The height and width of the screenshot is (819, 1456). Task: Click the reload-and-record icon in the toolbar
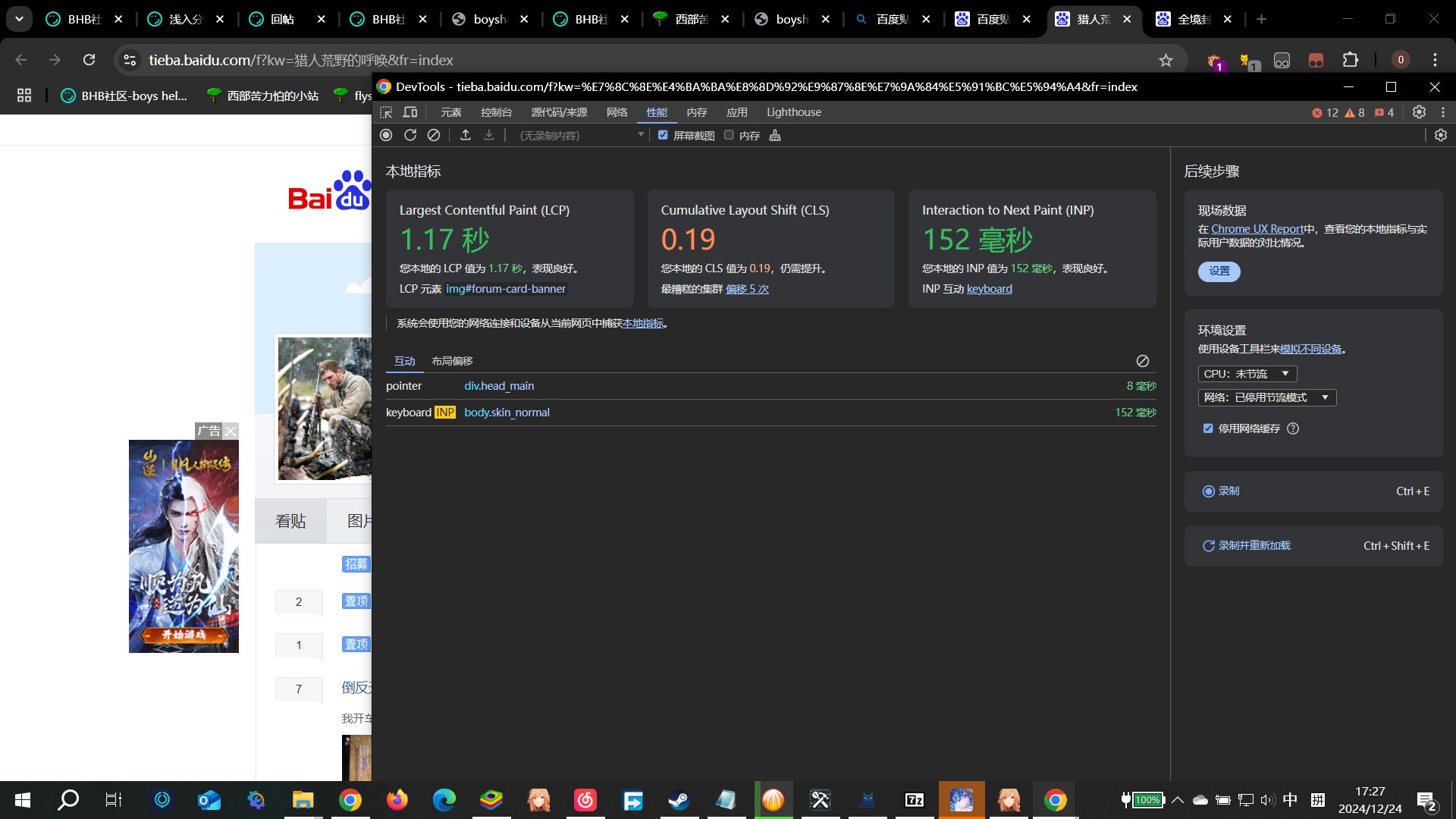410,135
